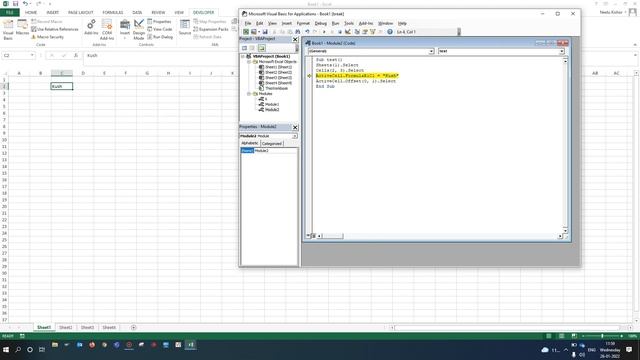This screenshot has width=640, height=360.
Task: Click Project Explorer icon in VBA toolbar
Action: pos(357,32)
